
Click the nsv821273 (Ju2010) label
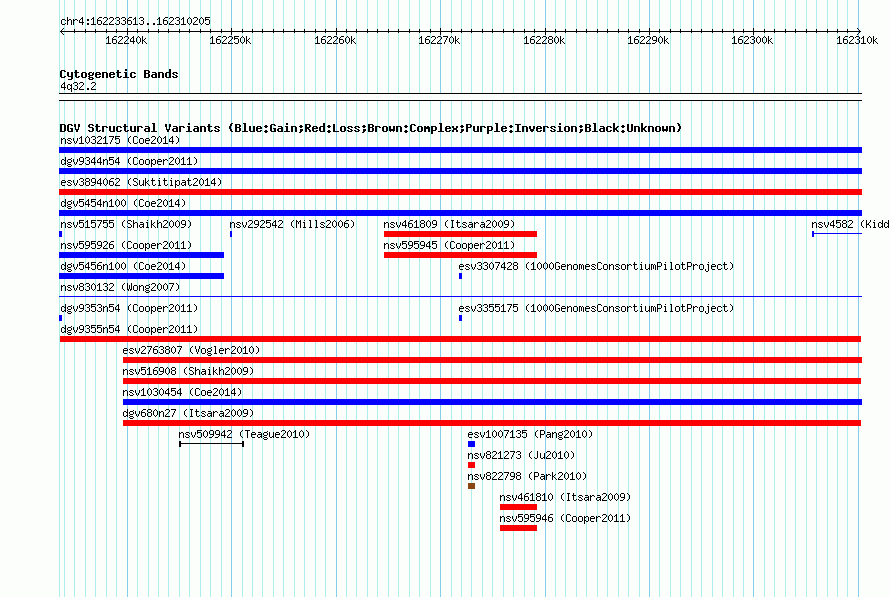[x=521, y=455]
